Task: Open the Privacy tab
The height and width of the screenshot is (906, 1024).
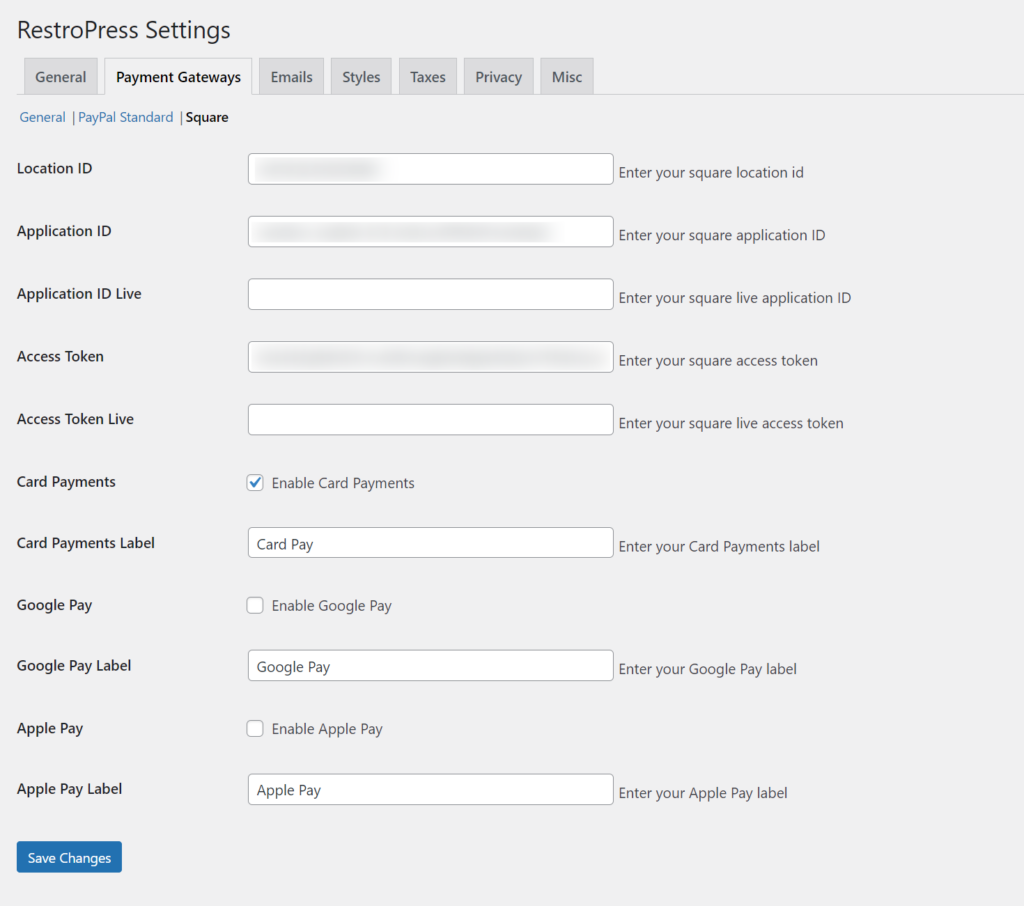Action: coord(498,77)
